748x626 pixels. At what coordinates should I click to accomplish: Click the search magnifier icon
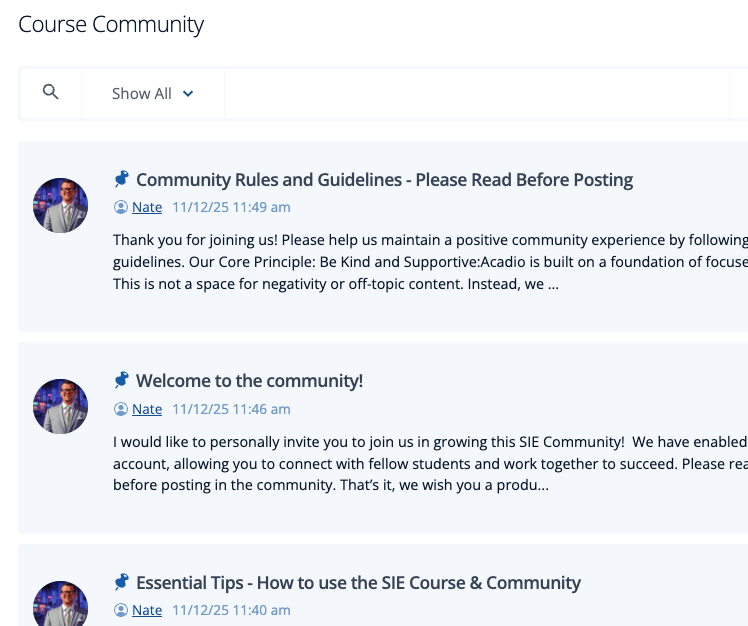(x=51, y=93)
